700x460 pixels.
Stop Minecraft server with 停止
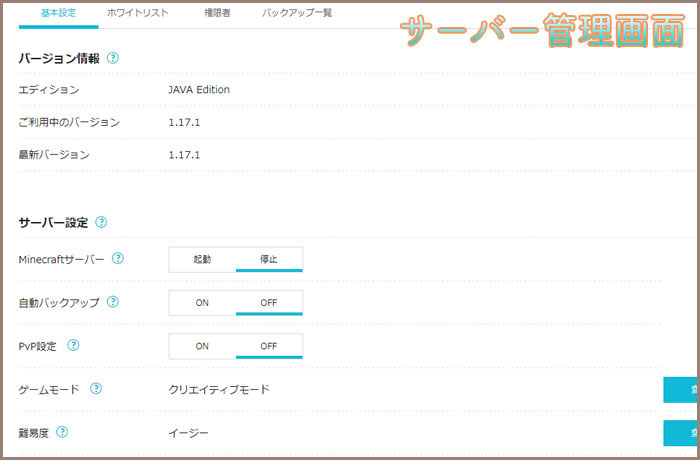tap(269, 259)
